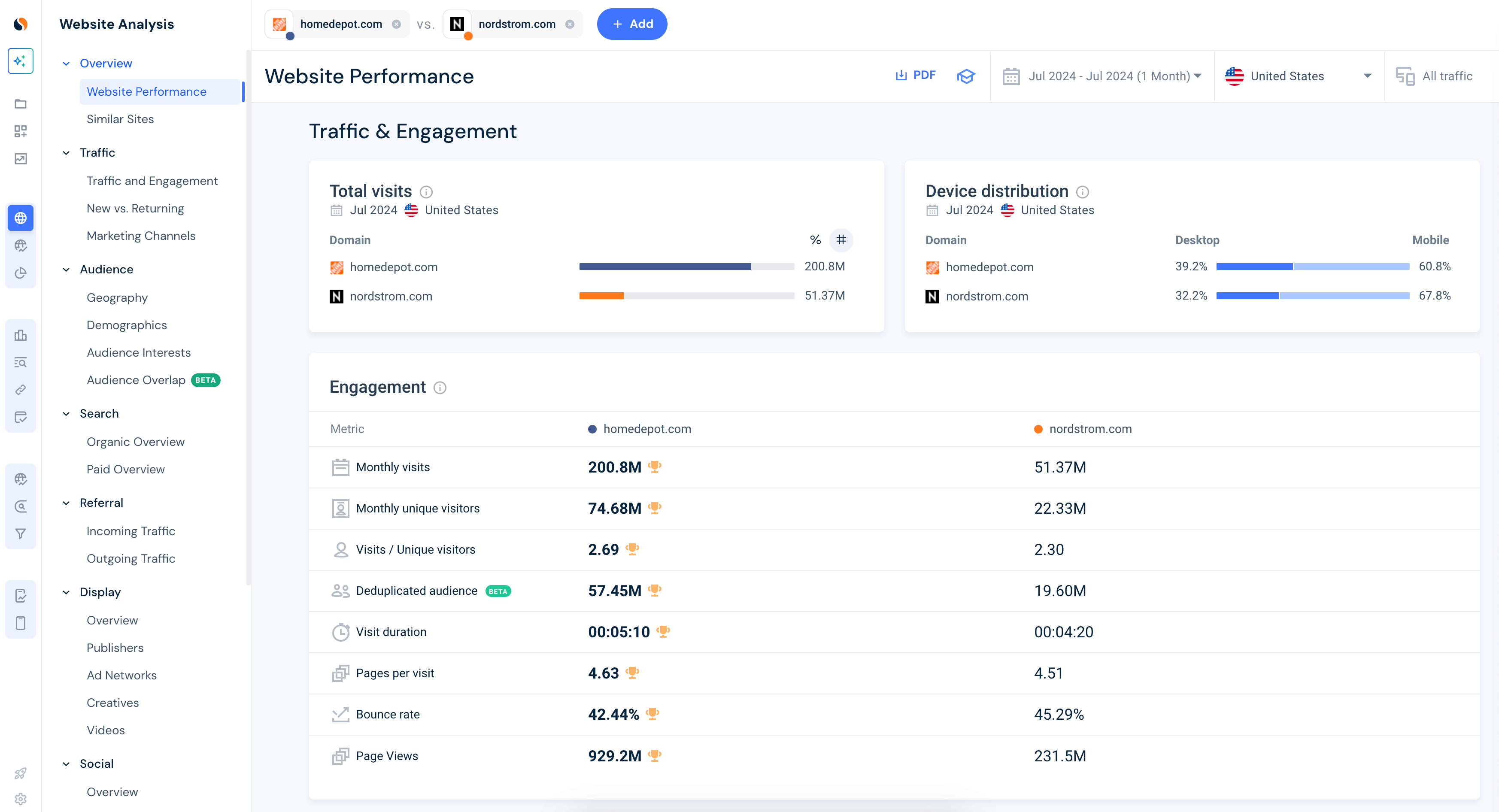Switch Total visits to number view
Viewport: 1499px width, 812px height.
tap(841, 240)
